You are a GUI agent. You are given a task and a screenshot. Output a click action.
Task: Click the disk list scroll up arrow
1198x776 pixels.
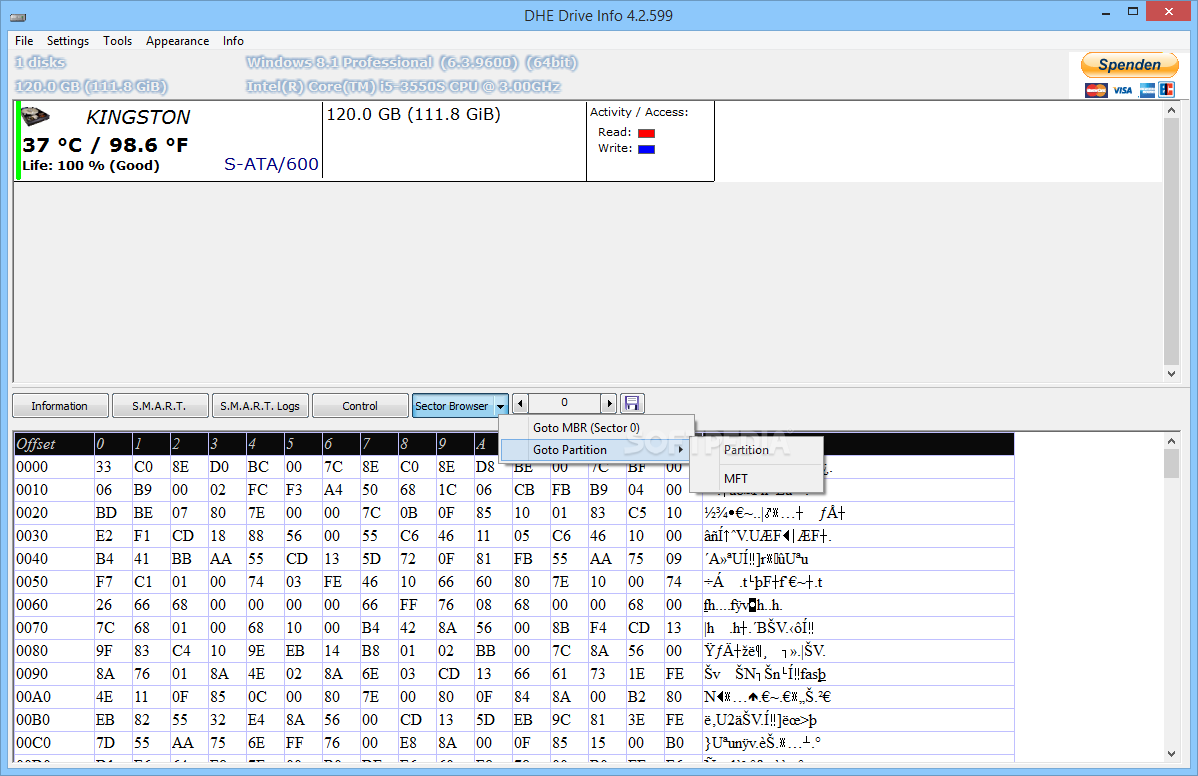[1171, 111]
